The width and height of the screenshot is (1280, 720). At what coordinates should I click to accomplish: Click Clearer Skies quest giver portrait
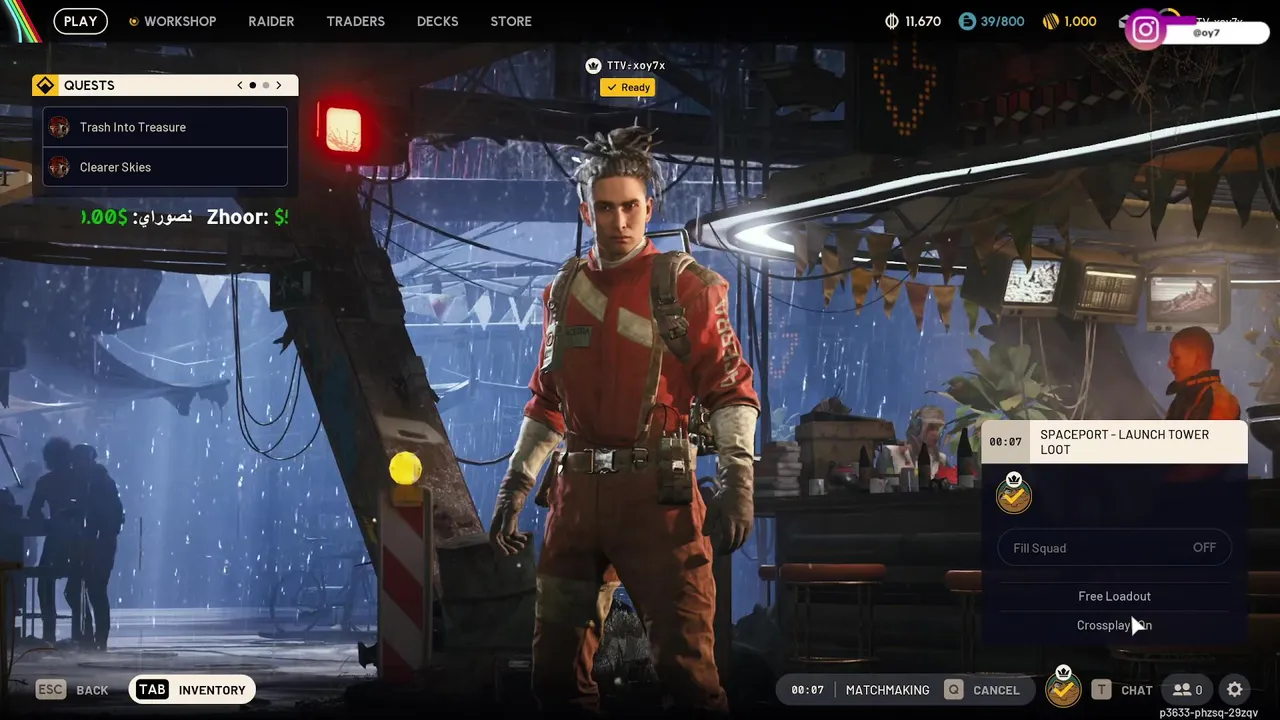(59, 167)
